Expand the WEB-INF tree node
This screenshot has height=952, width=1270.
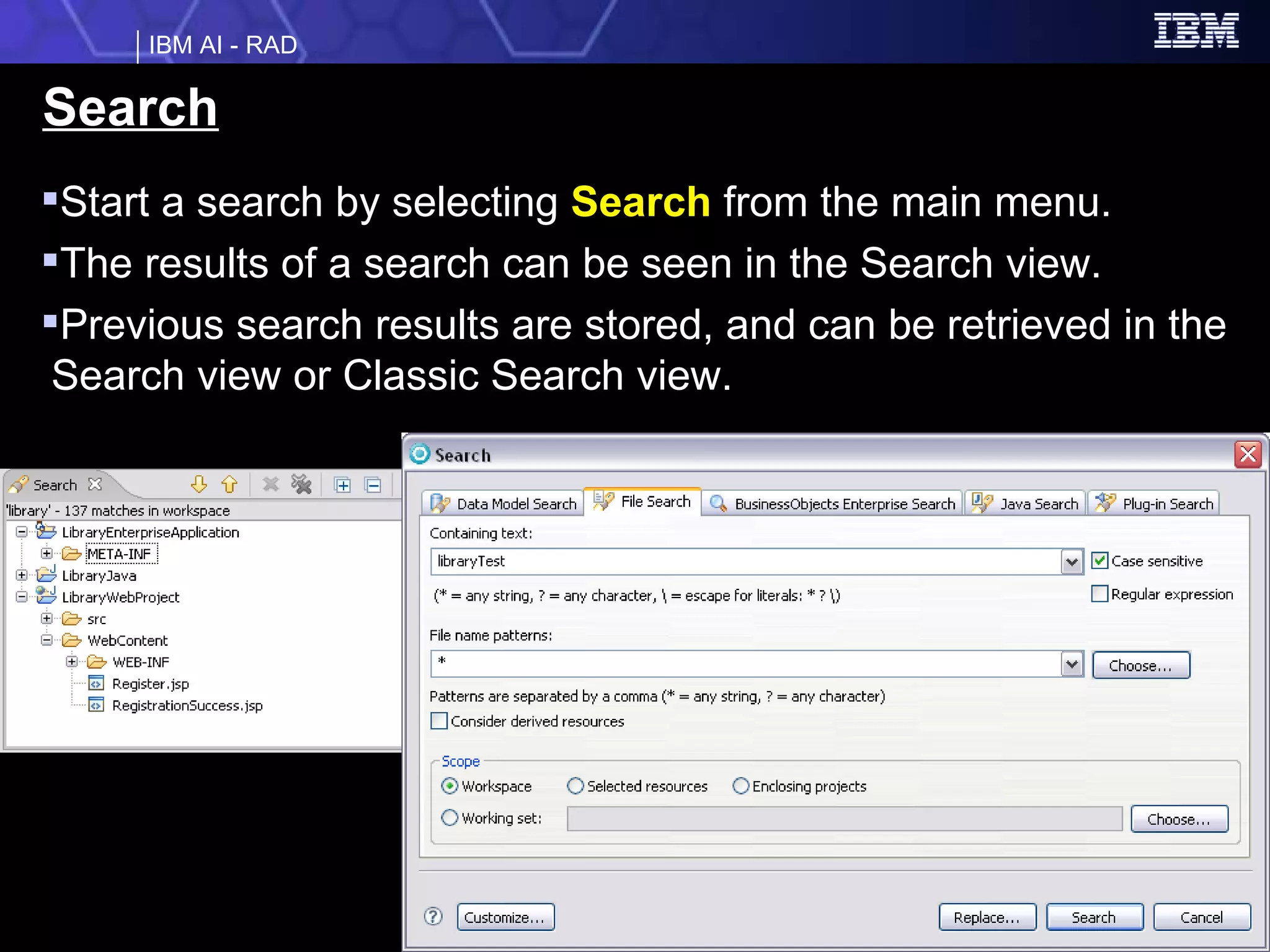pos(72,662)
